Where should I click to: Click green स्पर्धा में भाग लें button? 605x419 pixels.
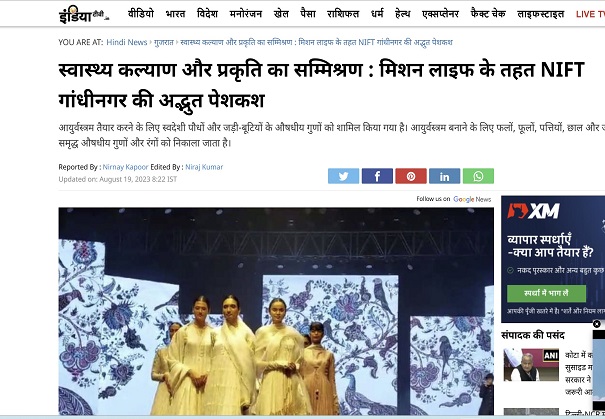[546, 293]
